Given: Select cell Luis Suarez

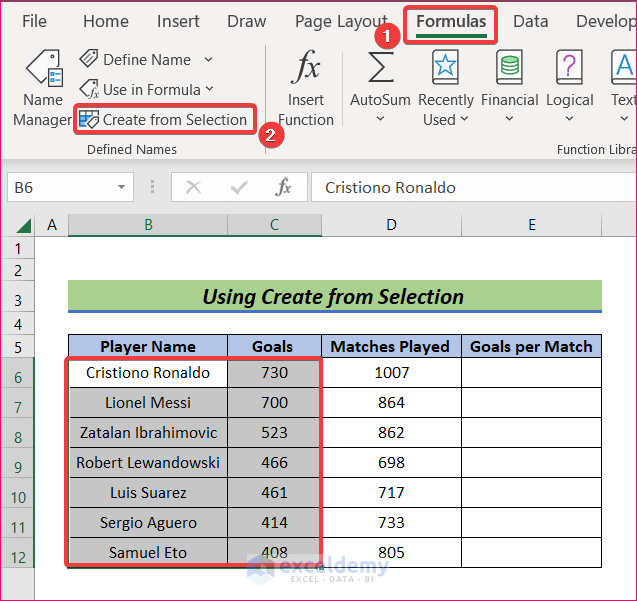Looking at the screenshot, I should 148,493.
